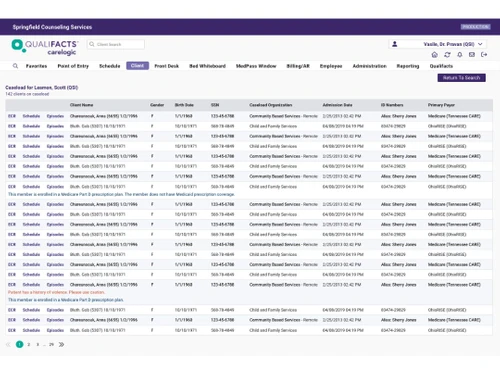
Task: Open the Front Desk menu
Action: 167,66
